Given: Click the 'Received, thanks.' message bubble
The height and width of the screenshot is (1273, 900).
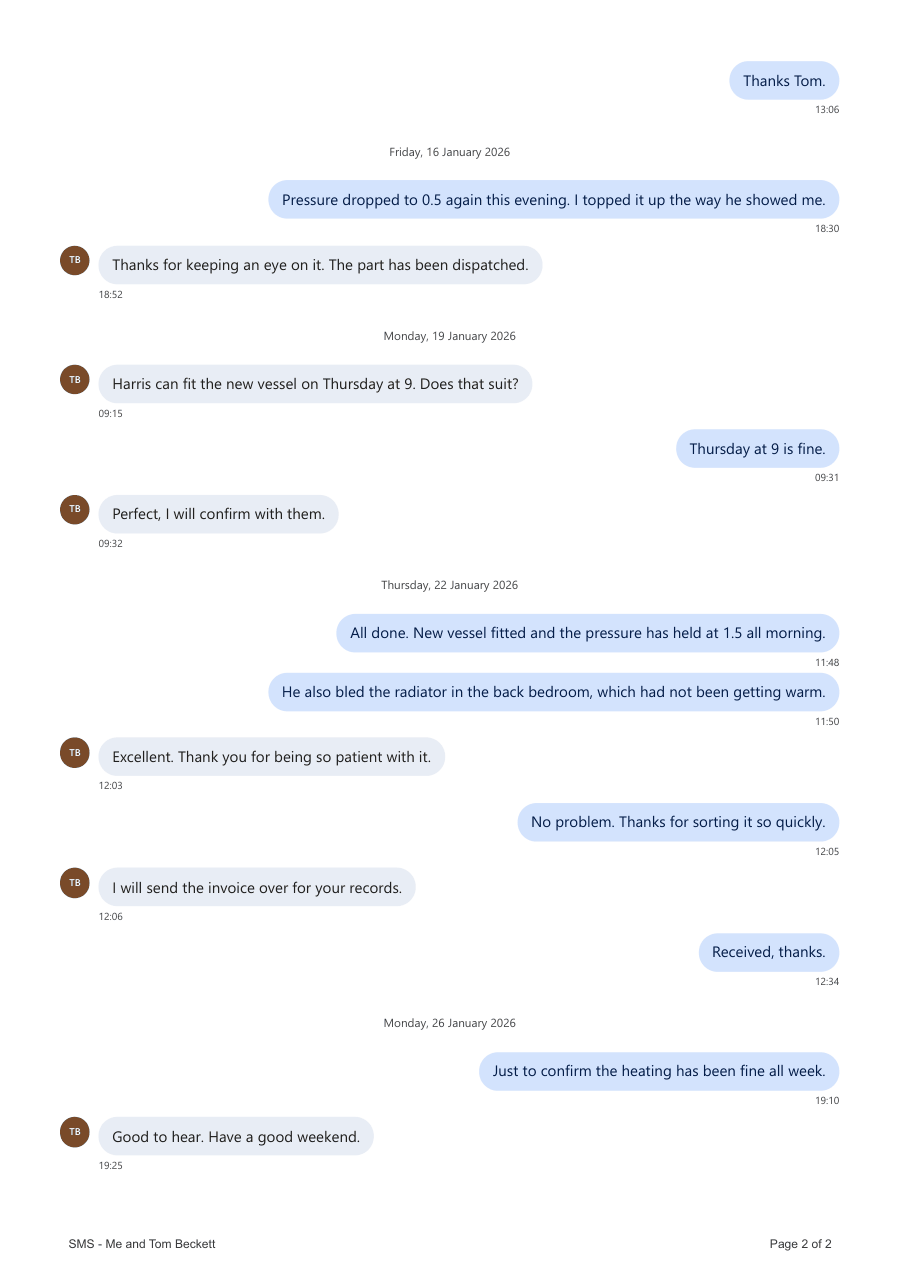Looking at the screenshot, I should 768,952.
